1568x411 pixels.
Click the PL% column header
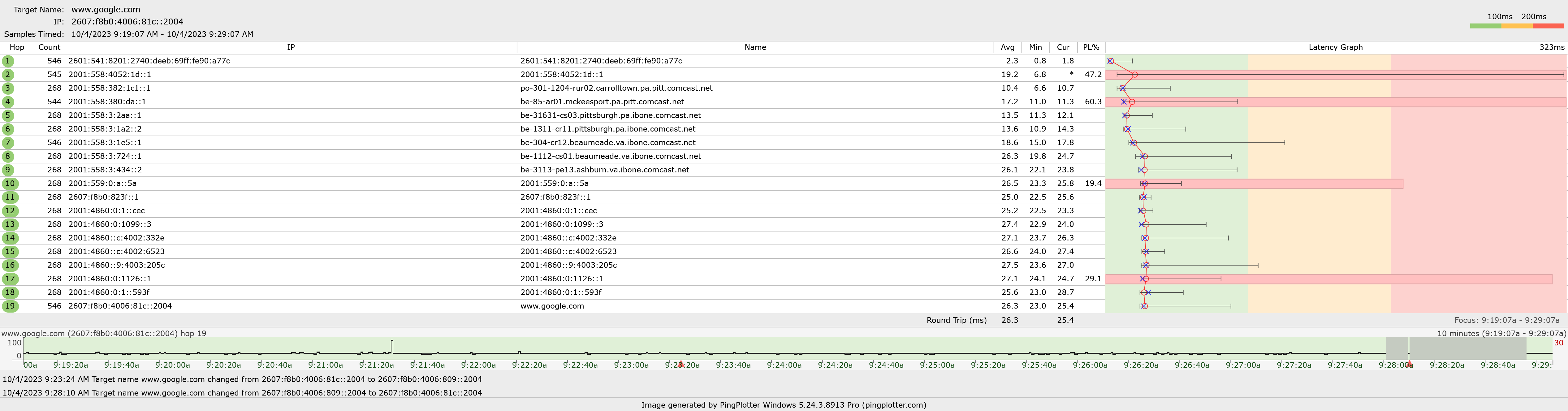coord(1091,47)
